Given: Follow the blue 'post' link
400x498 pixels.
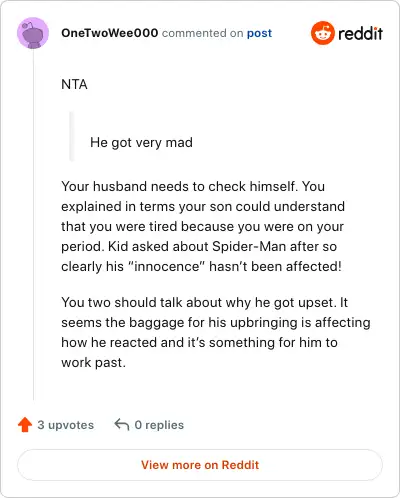Looking at the screenshot, I should (x=259, y=33).
